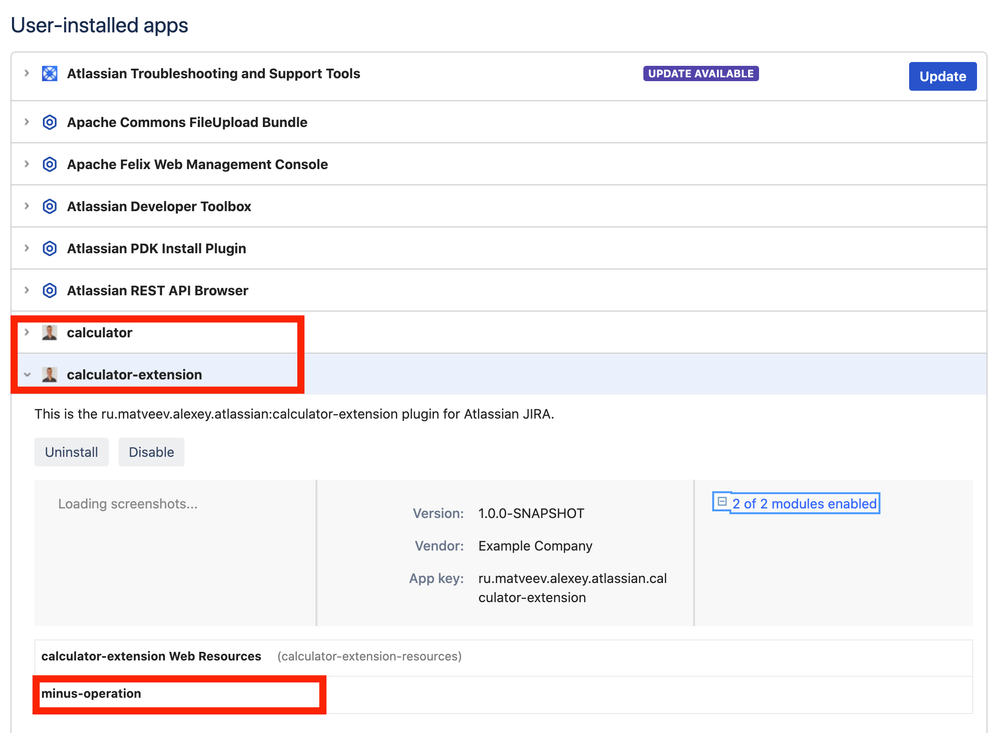Click the User-installed apps heading
The image size is (999, 733).
point(99,25)
